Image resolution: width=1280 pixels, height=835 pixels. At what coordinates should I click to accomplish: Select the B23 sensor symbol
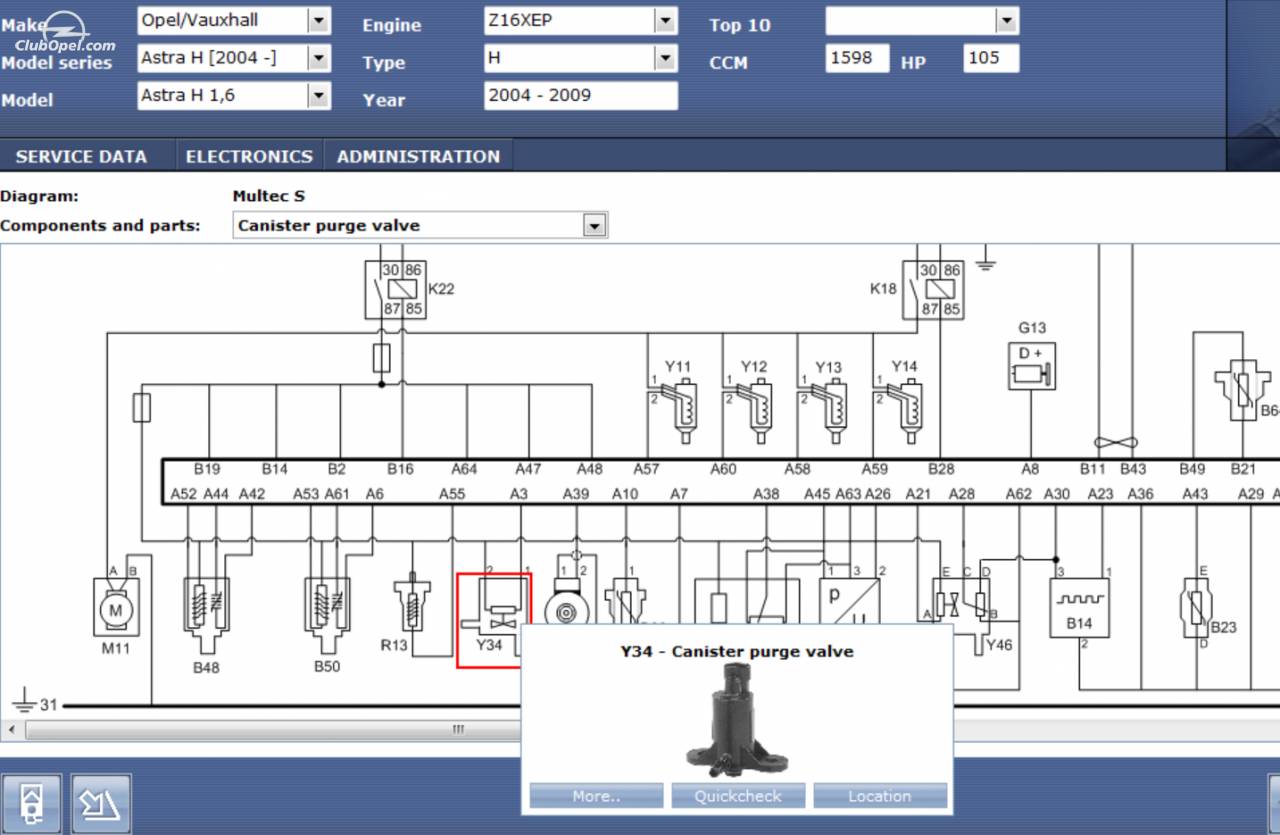[1196, 608]
